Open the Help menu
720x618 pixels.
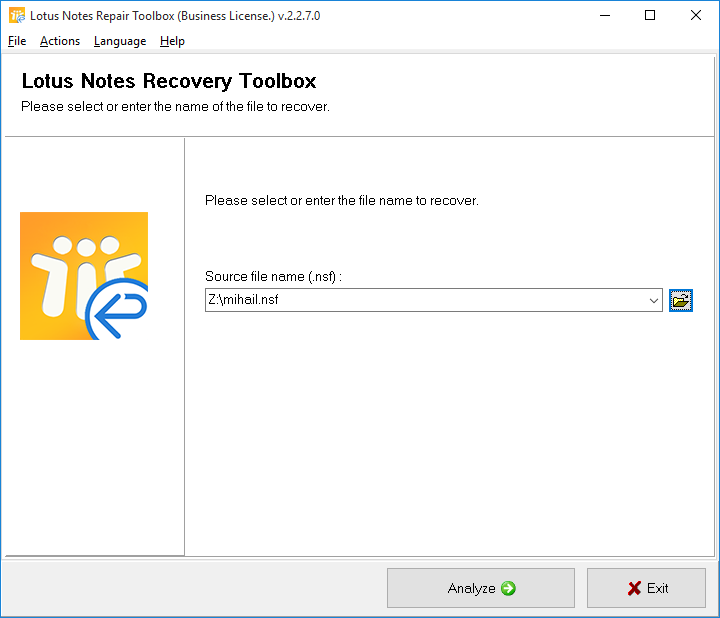(172, 41)
